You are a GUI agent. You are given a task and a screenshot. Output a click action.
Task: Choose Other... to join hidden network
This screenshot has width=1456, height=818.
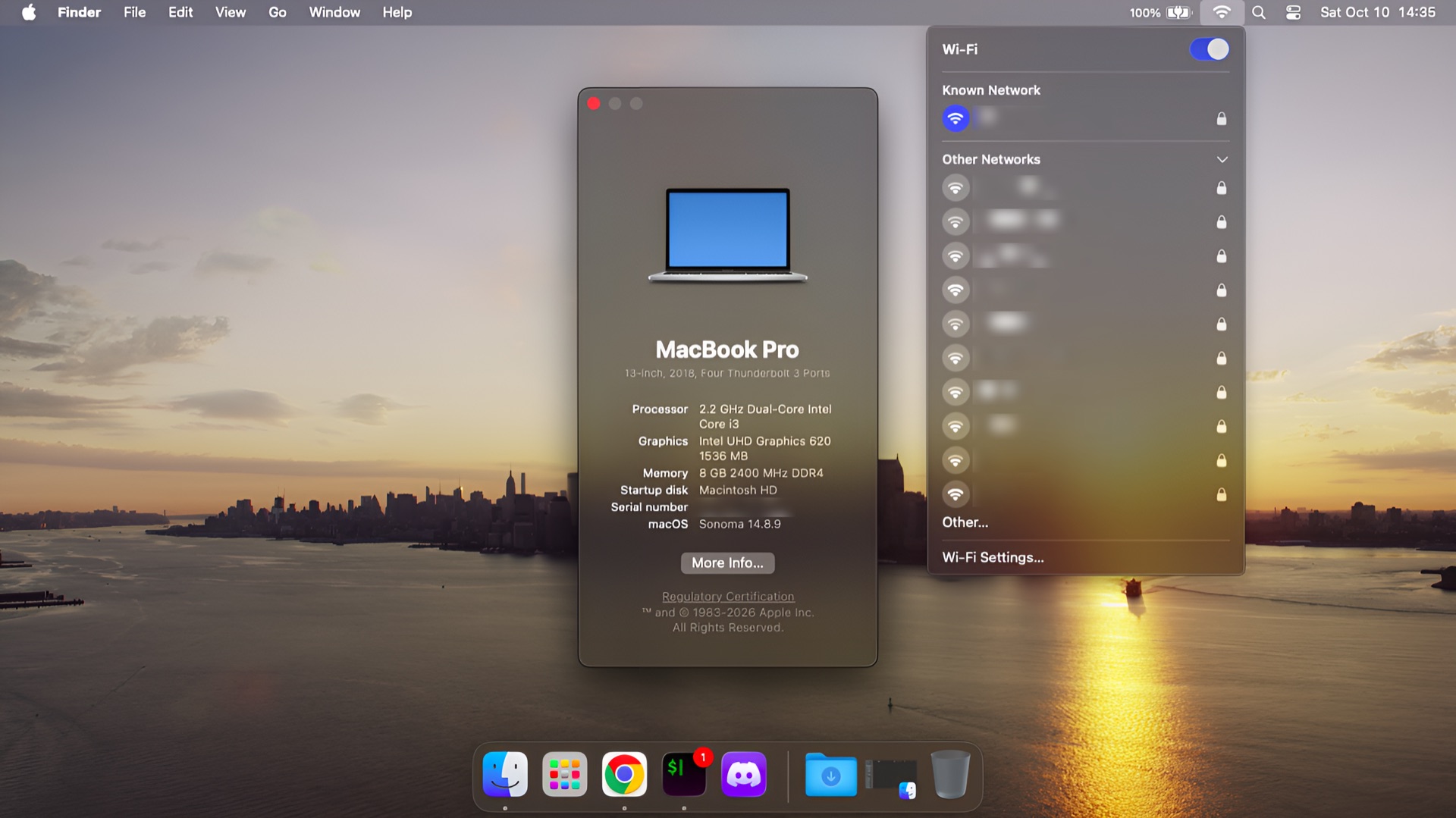[x=965, y=522]
